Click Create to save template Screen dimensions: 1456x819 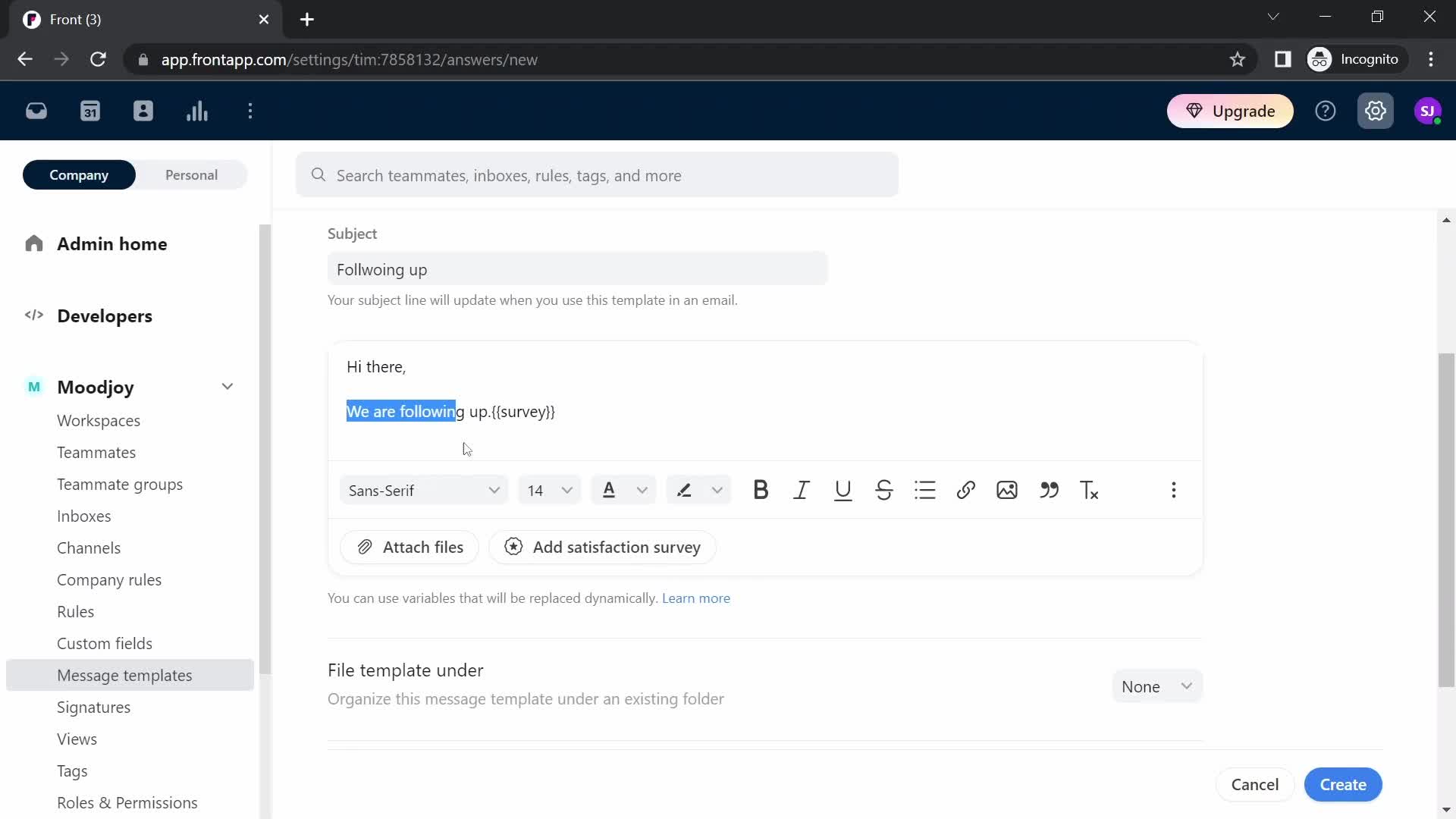click(1343, 785)
